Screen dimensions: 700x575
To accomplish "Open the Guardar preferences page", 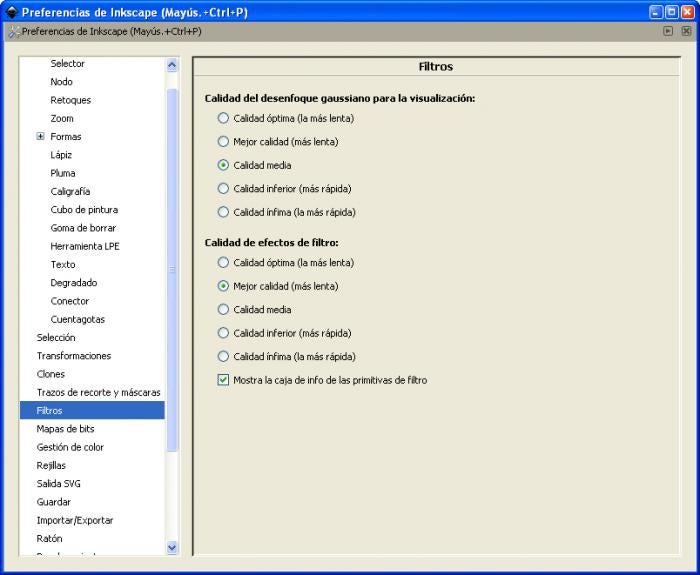I will (54, 502).
